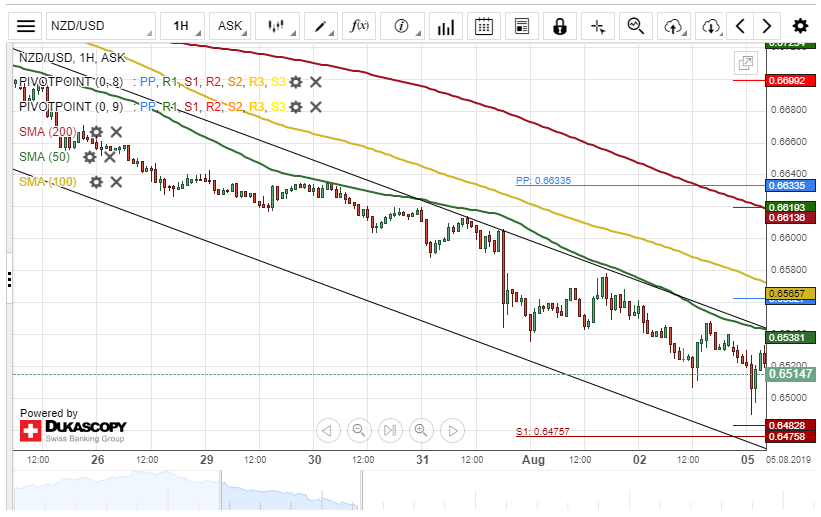The image size is (821, 517).
Task: Remove the SMA (100) indicator
Action: click(116, 182)
